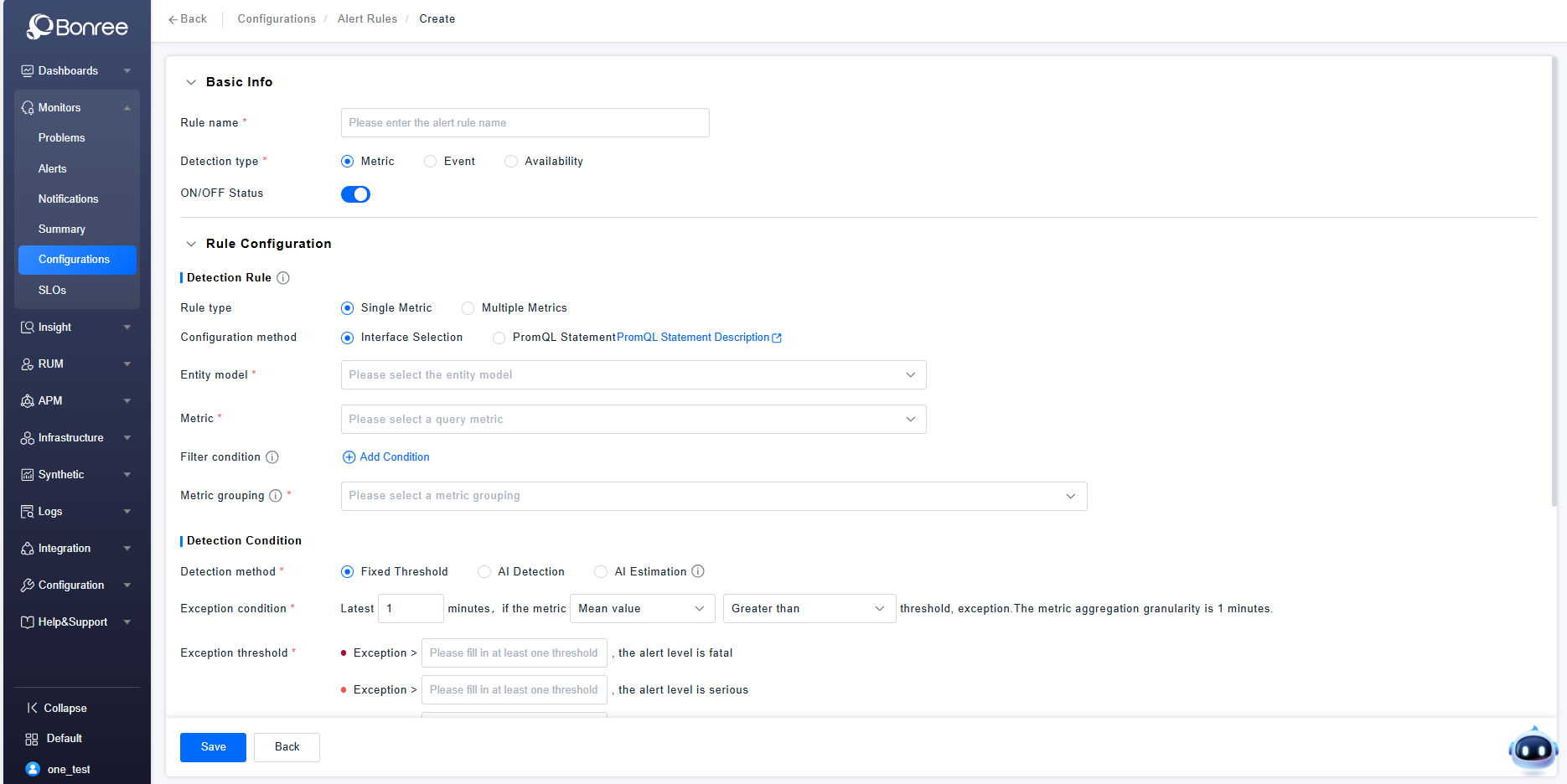The image size is (1567, 784).
Task: Click the AI Estimation info icon
Action: pyautogui.click(x=698, y=571)
